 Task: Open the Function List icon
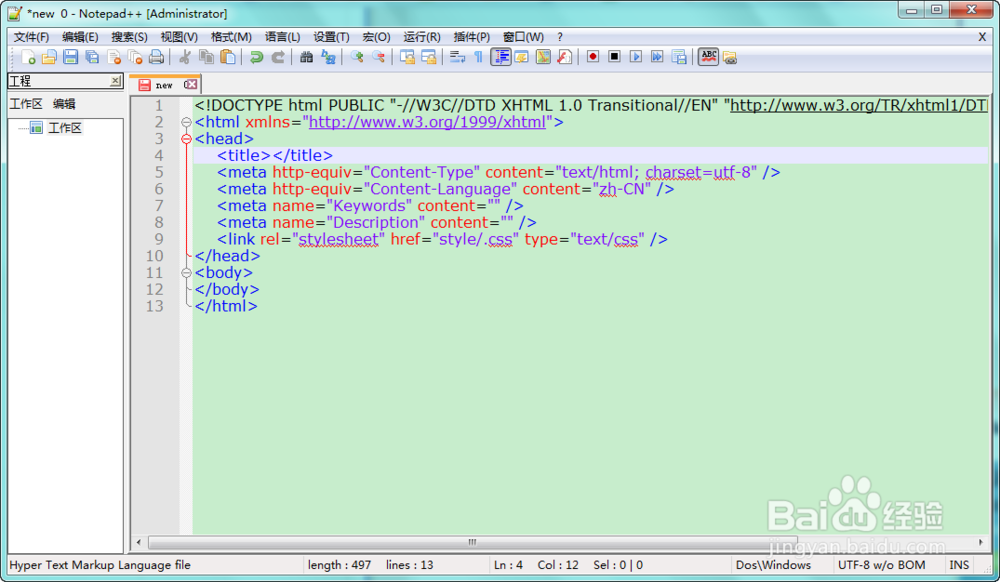(564, 57)
